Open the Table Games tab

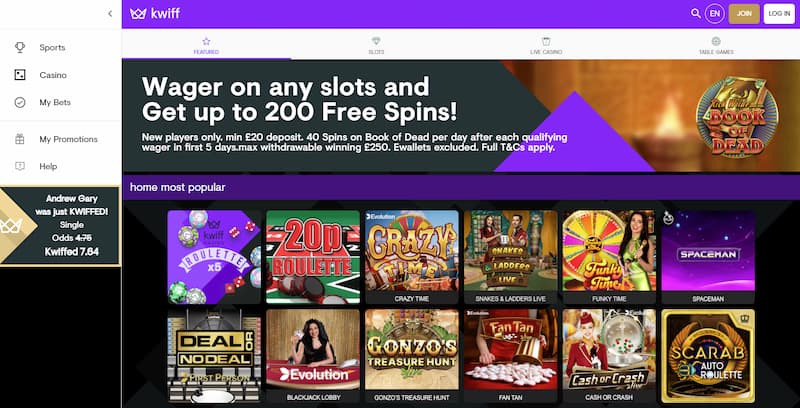tap(716, 45)
